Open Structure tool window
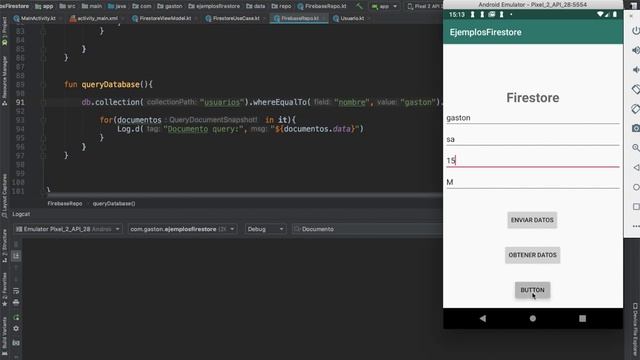This screenshot has height=360, width=640. (x=4, y=245)
